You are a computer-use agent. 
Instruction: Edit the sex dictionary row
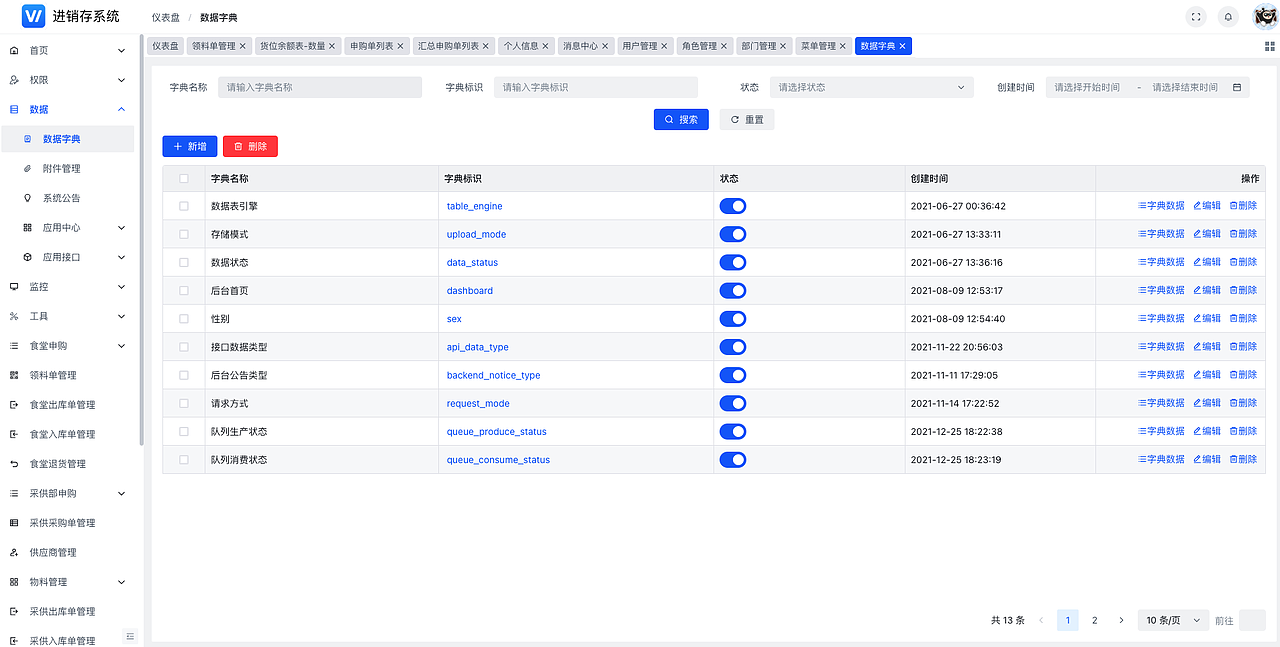coord(1207,318)
